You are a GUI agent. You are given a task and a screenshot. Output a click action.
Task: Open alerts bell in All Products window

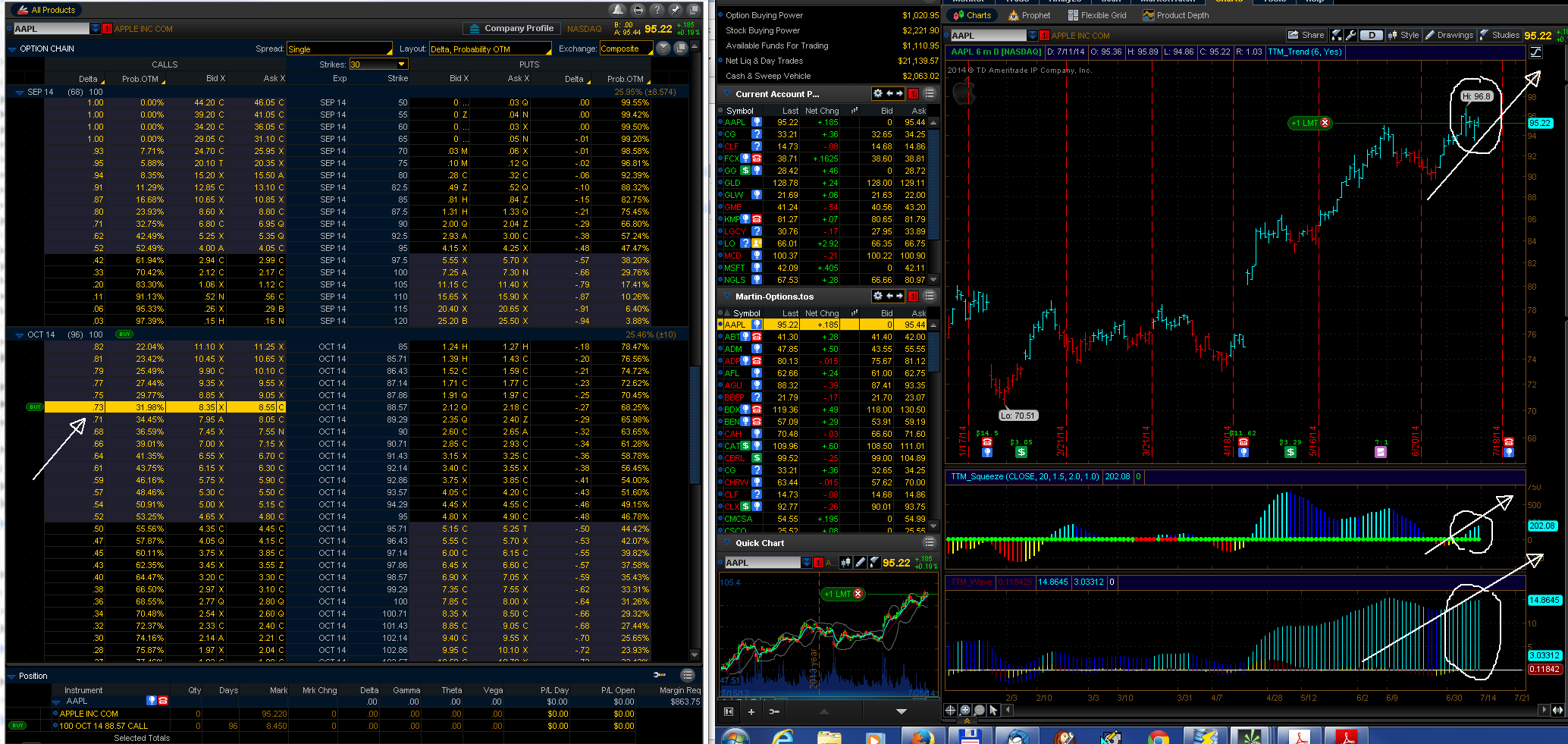pyautogui.click(x=619, y=10)
